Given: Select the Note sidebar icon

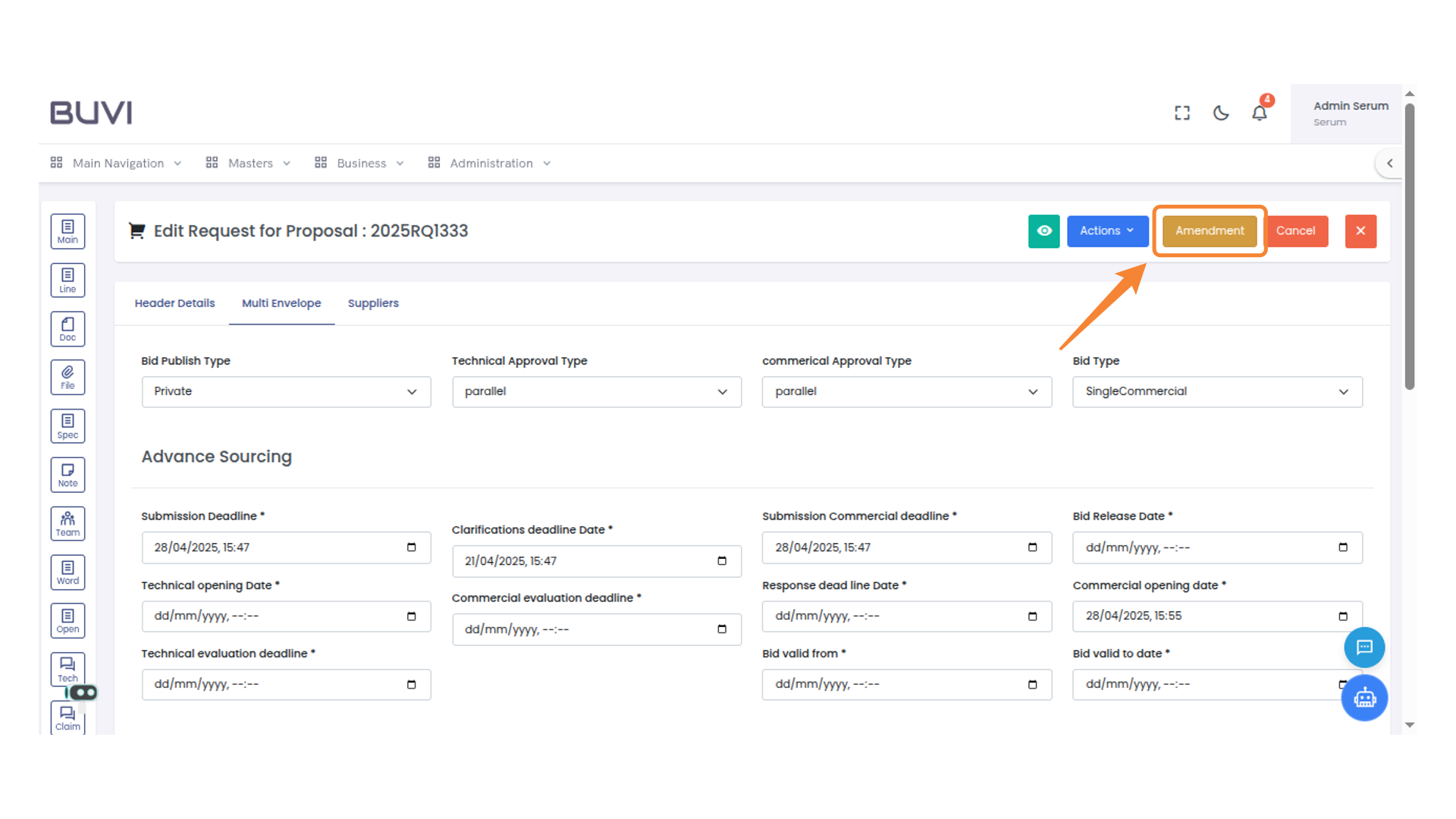Looking at the screenshot, I should click(x=67, y=475).
